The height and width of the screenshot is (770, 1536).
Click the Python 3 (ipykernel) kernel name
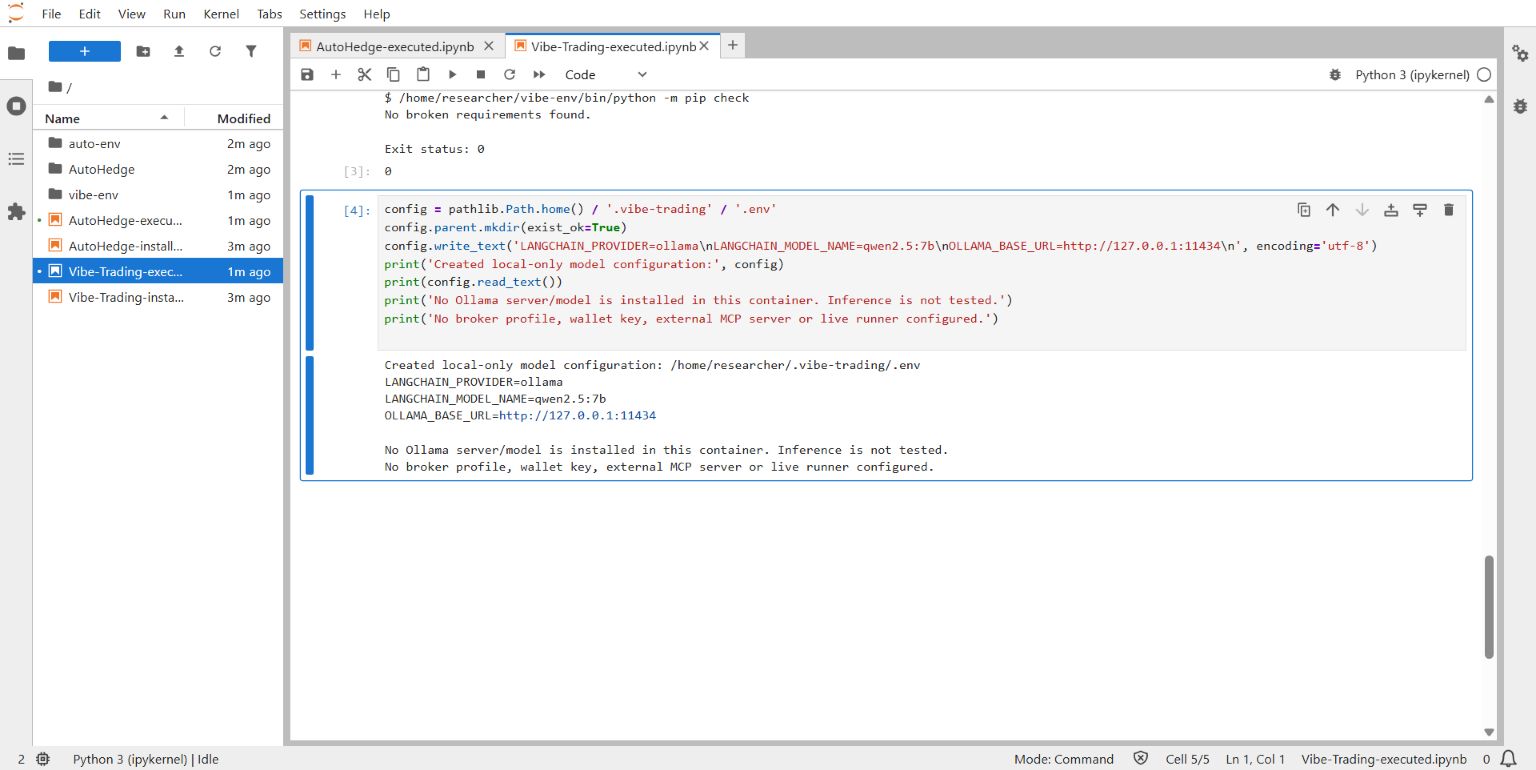coord(1412,74)
